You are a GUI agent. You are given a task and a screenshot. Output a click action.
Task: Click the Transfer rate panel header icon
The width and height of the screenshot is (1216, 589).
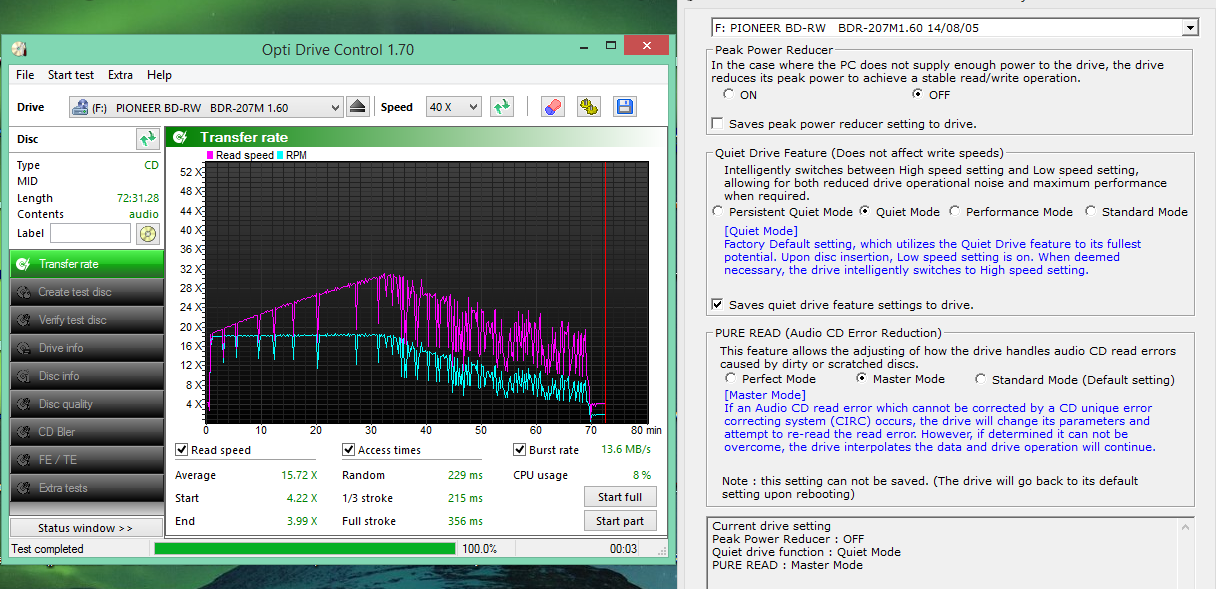click(180, 137)
